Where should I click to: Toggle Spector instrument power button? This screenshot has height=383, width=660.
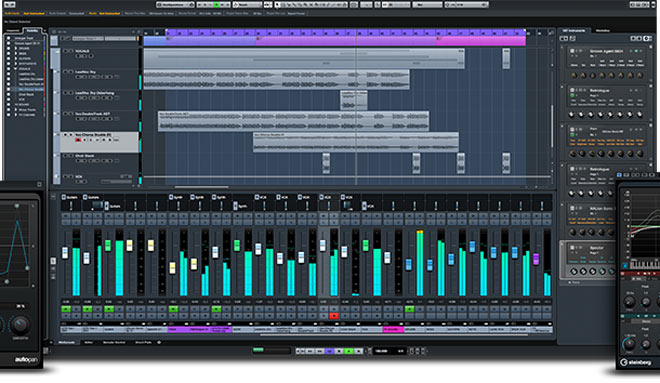tap(572, 247)
